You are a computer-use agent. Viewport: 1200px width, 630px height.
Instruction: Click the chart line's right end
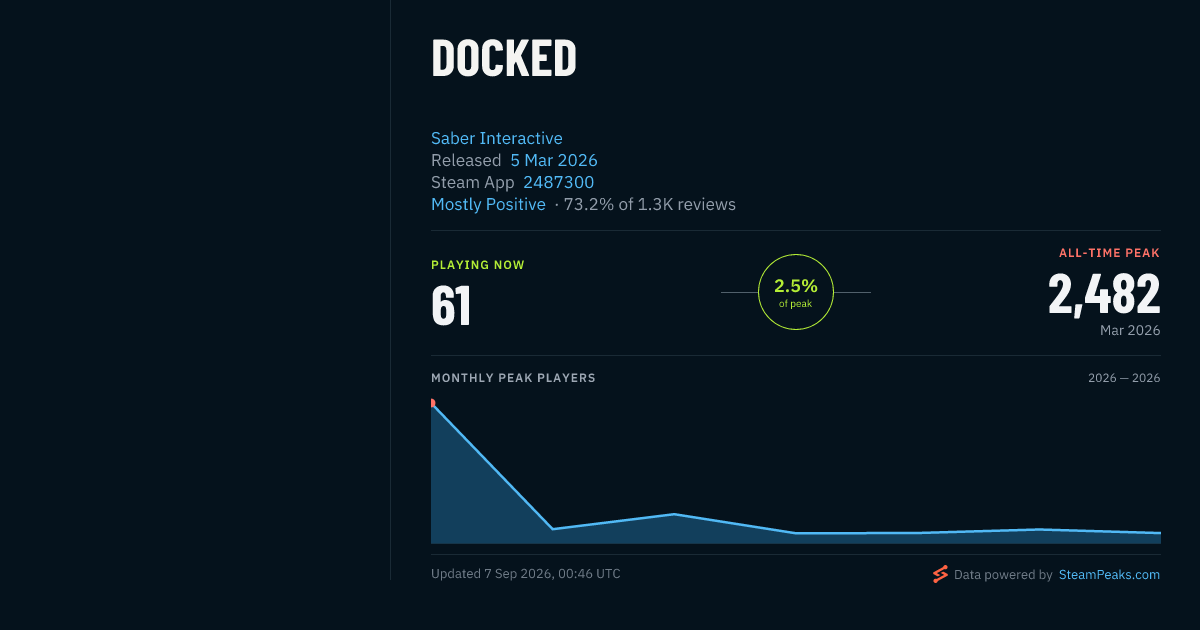(x=1159, y=533)
